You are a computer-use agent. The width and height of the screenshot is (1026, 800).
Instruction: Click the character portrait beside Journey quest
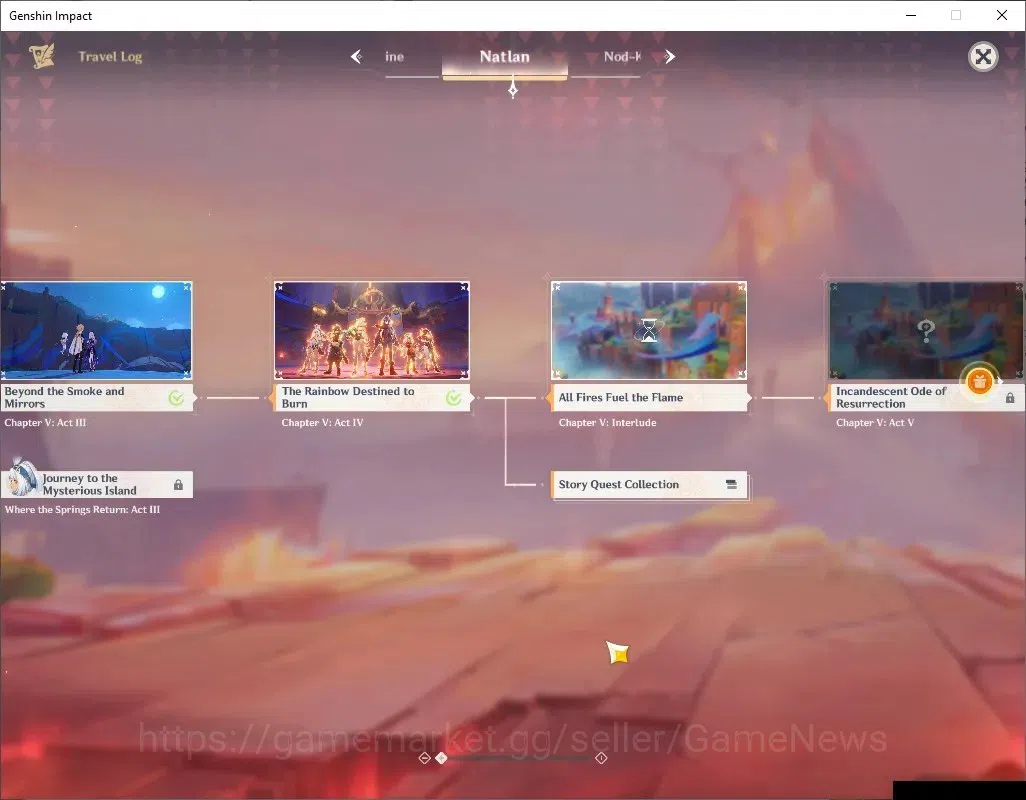click(22, 478)
